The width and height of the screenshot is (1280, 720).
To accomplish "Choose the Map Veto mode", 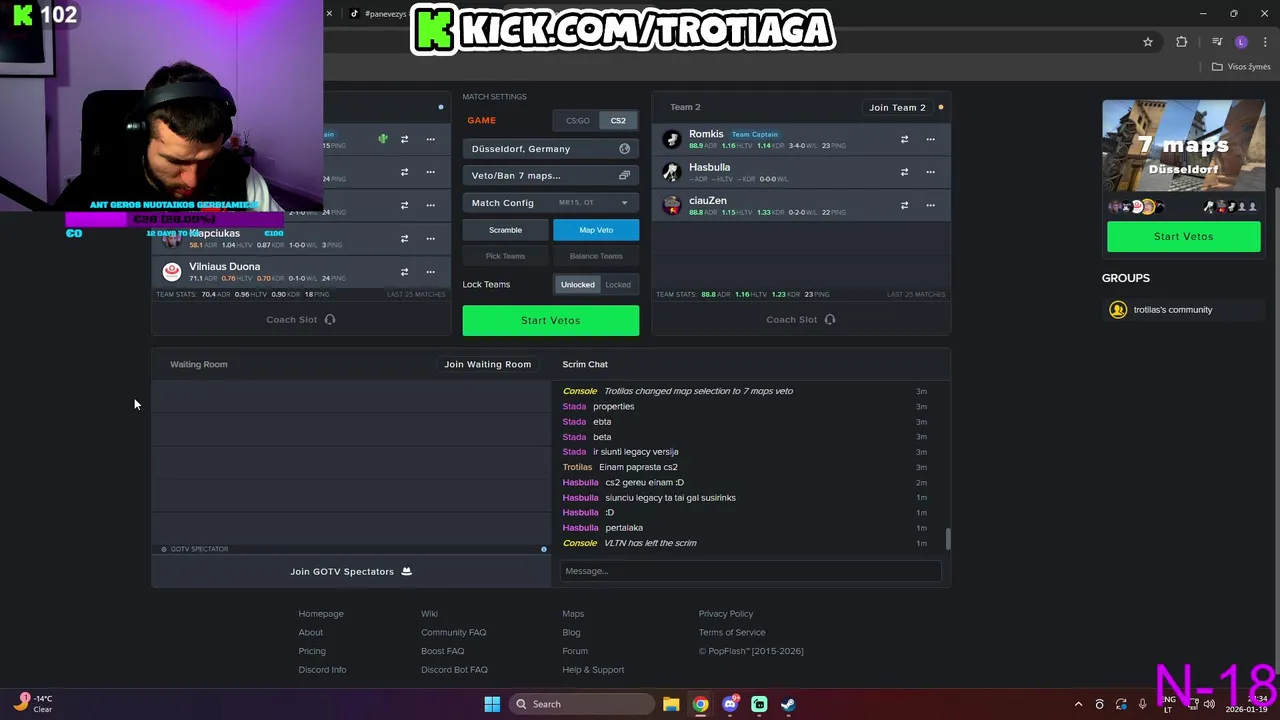I will pyautogui.click(x=596, y=230).
